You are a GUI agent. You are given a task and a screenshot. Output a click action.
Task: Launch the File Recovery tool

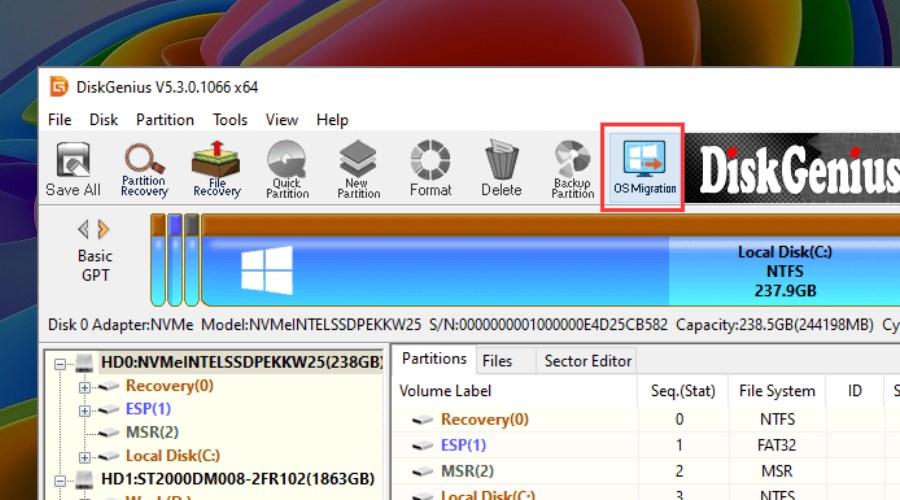216,169
